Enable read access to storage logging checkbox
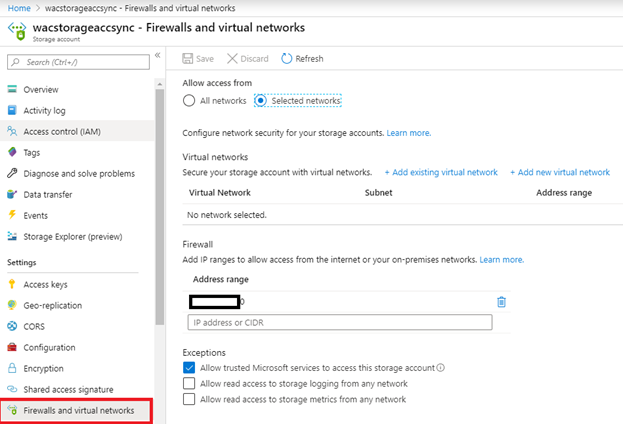 coord(189,383)
